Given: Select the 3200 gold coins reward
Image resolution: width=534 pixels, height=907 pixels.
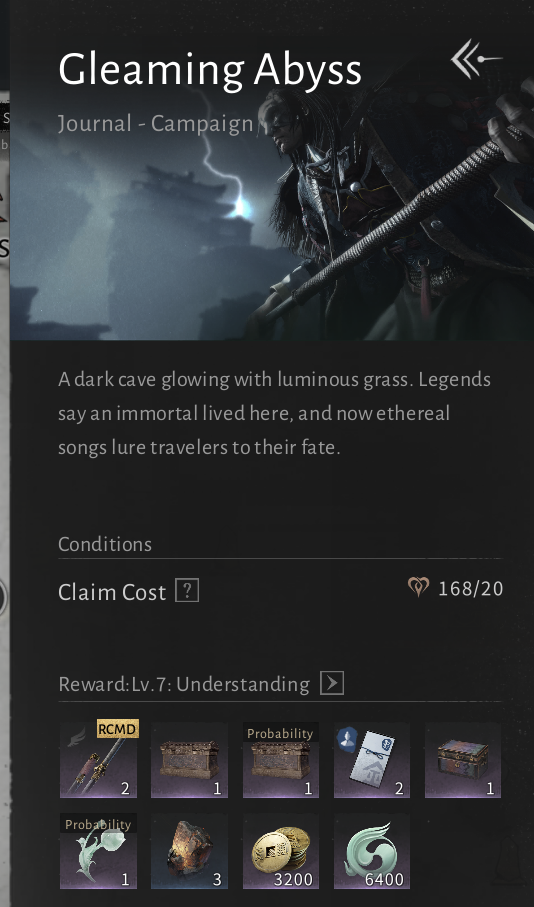Looking at the screenshot, I should [281, 851].
